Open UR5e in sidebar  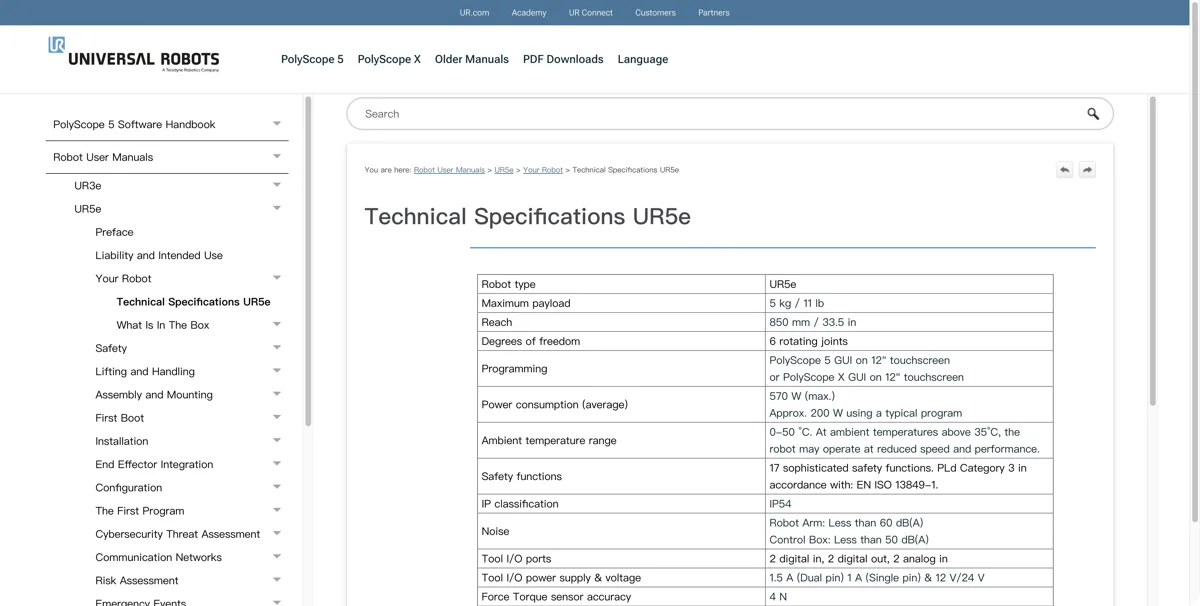tap(88, 209)
